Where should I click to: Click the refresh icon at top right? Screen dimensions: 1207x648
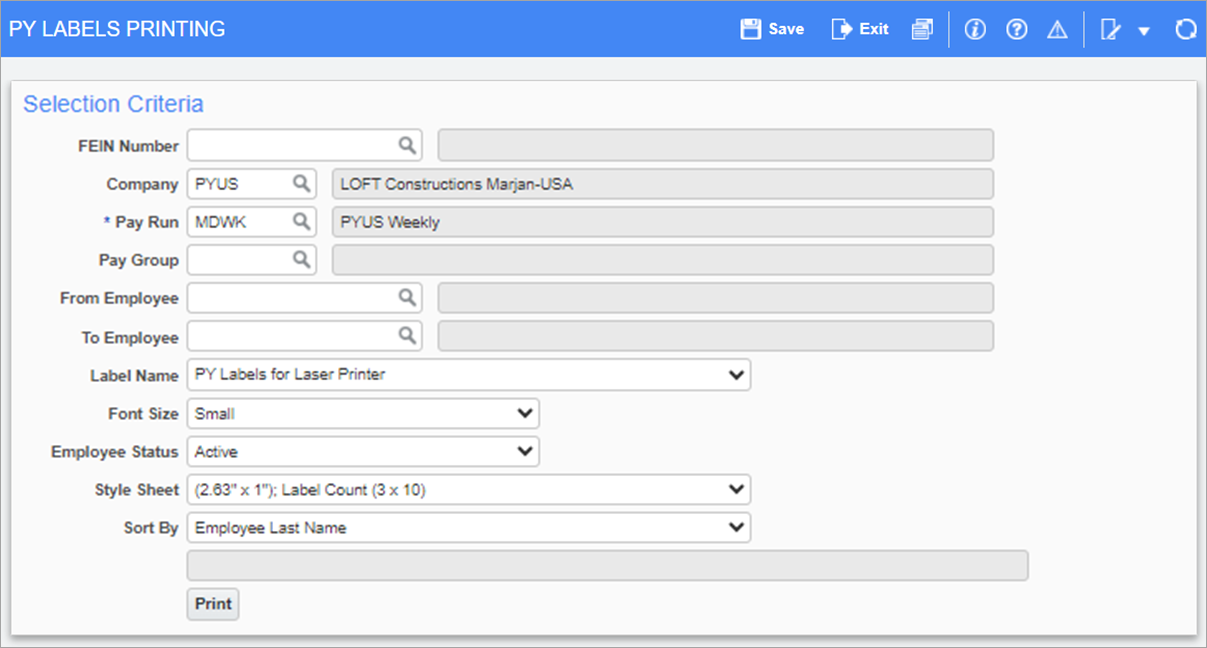(x=1186, y=29)
